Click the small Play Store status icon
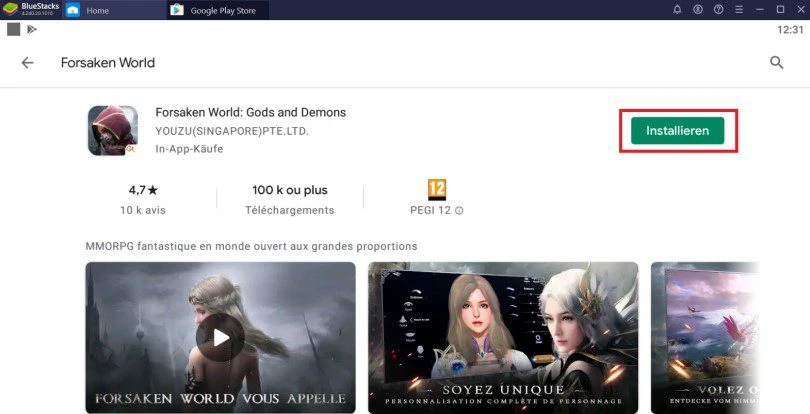Image resolution: width=810 pixels, height=414 pixels. 32,29
